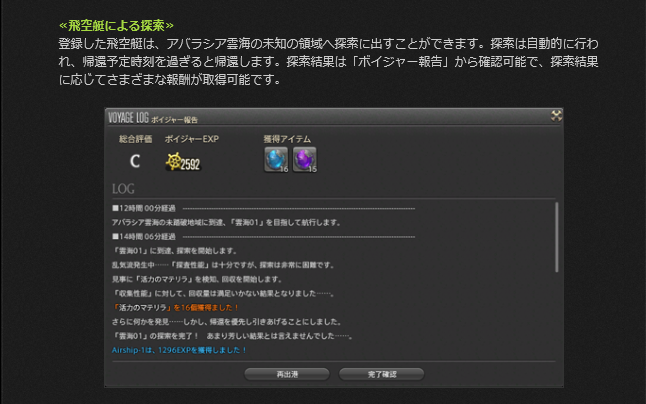646x404 pixels.
Task: Click the blue Airship-1 1296EXP line
Action: [x=179, y=350]
